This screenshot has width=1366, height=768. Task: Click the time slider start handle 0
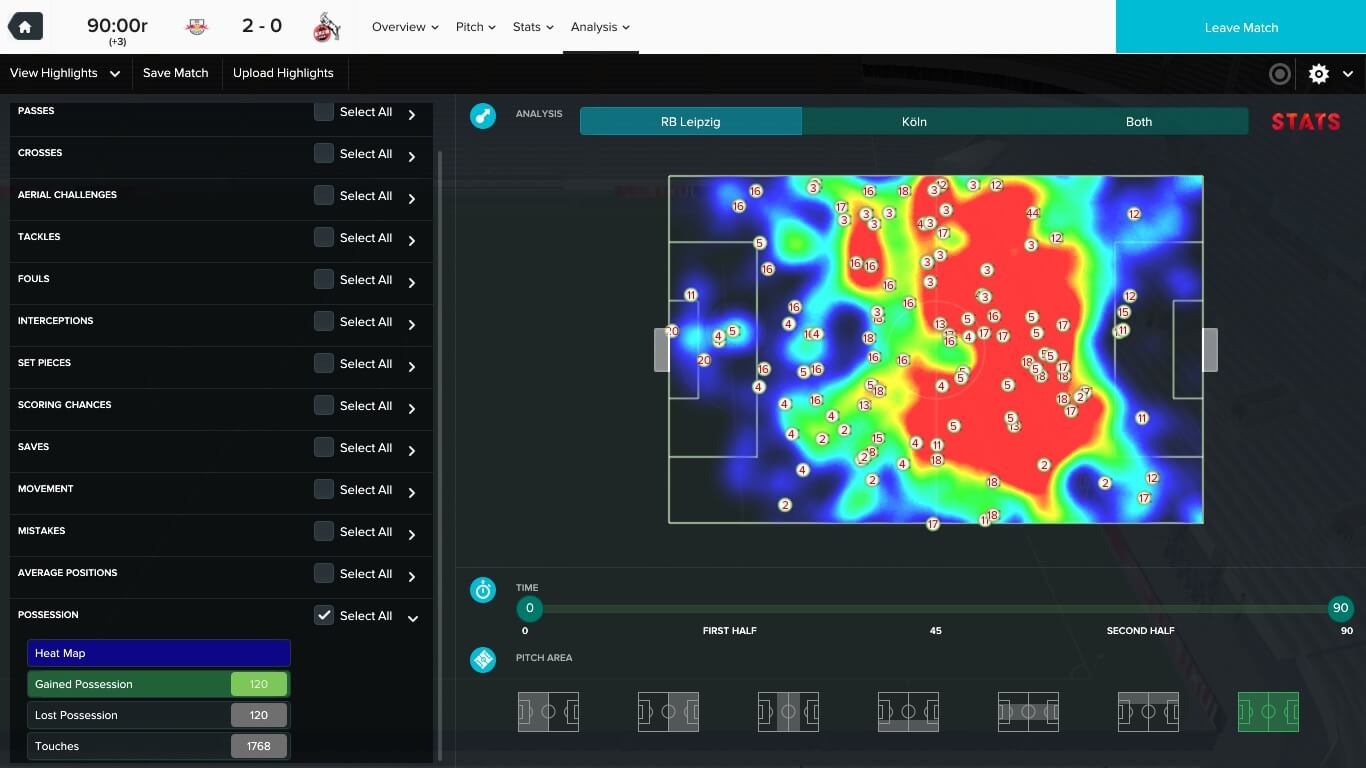(529, 608)
